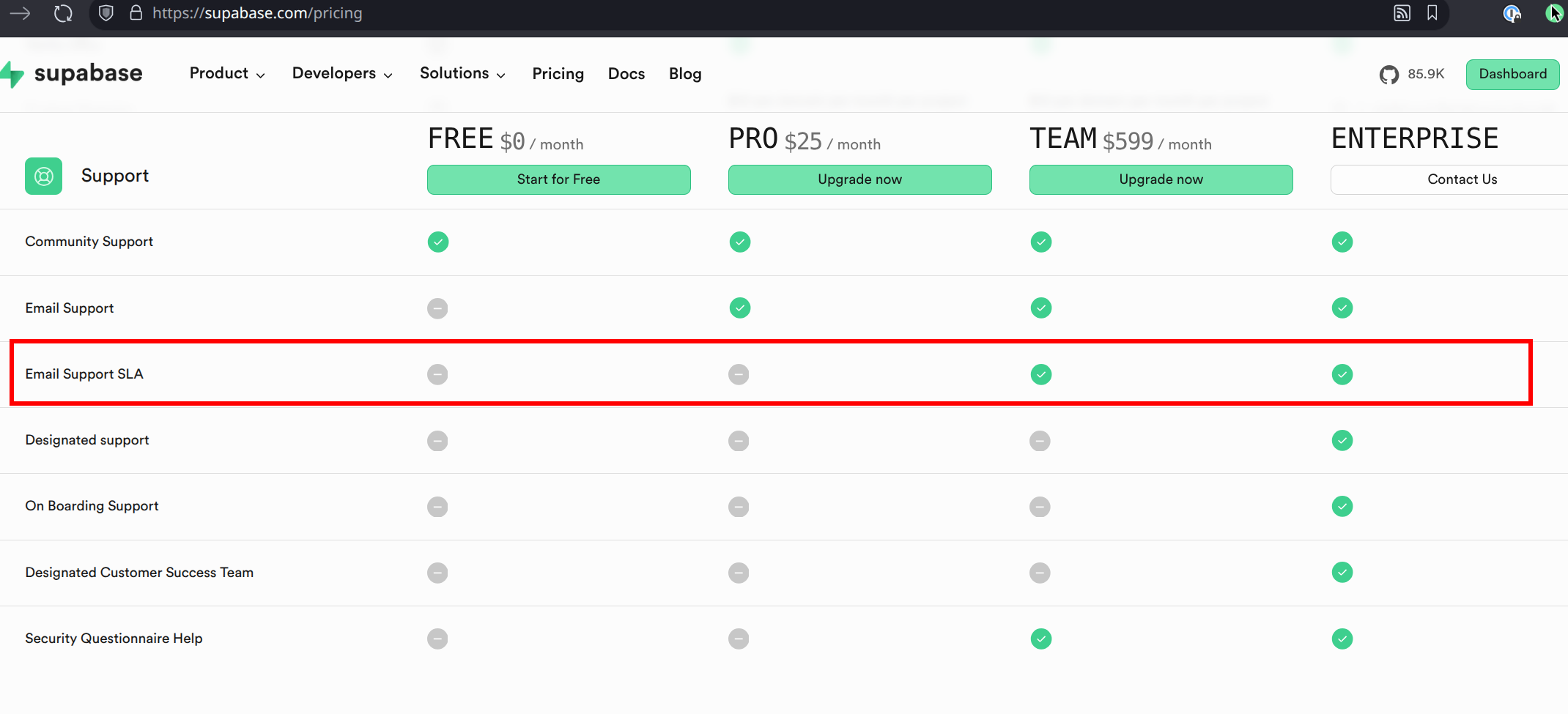Open the GitHub 85.9K stars link
The image size is (1568, 714).
click(1412, 74)
